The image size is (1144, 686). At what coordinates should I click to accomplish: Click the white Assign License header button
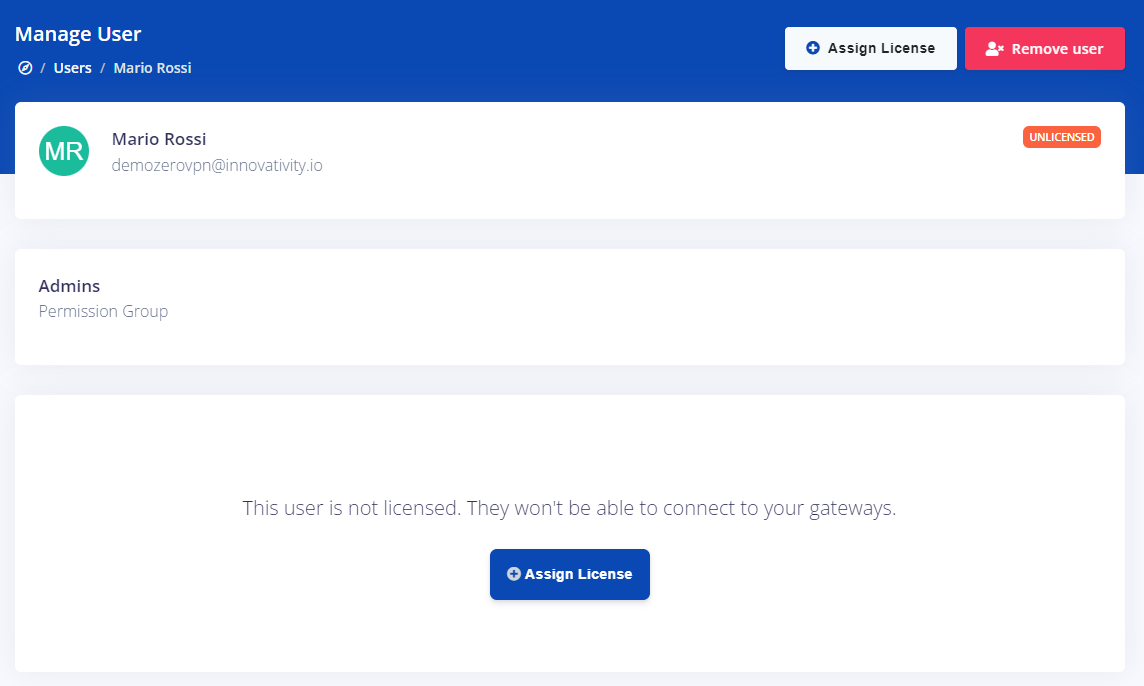(870, 48)
